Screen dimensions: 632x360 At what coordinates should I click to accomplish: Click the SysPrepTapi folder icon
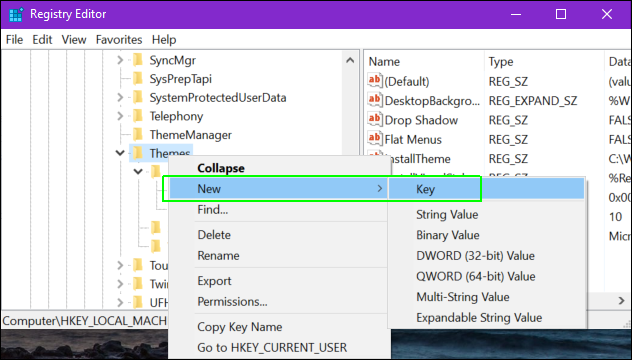[138, 79]
